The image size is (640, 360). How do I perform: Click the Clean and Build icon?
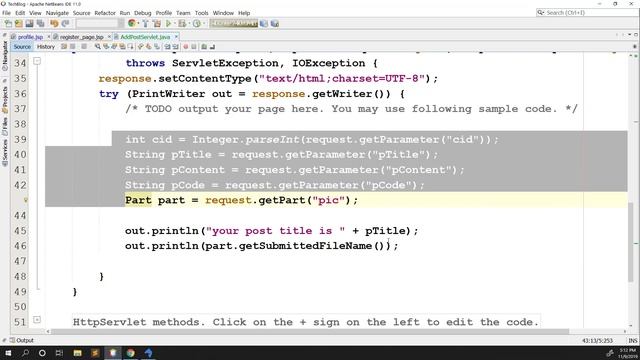coord(157,24)
